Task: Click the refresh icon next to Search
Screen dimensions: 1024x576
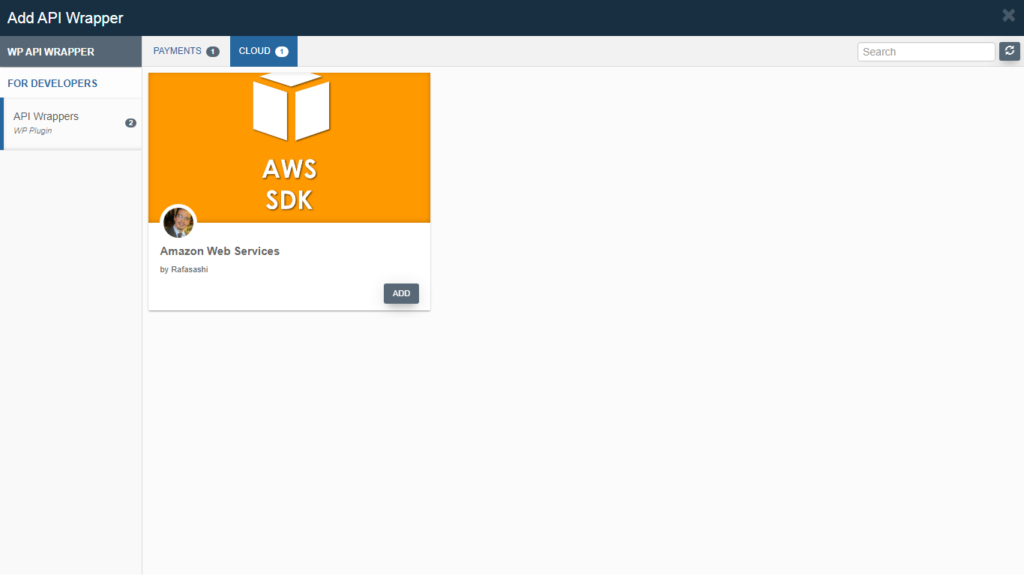Action: tap(1009, 51)
